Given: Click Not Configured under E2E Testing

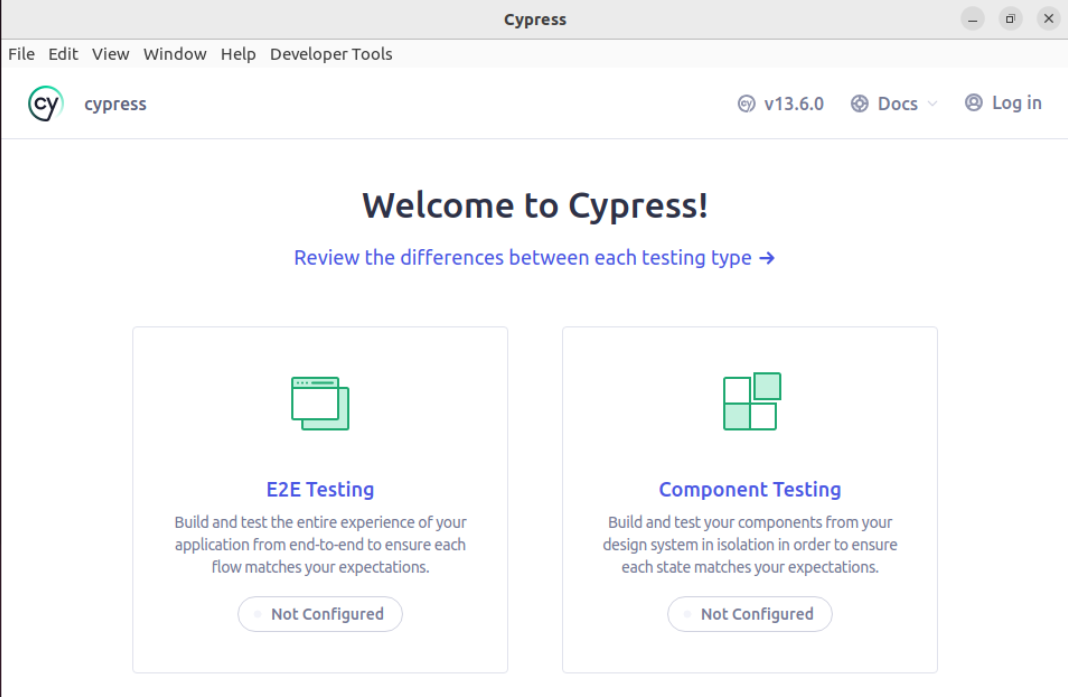Looking at the screenshot, I should 320,614.
